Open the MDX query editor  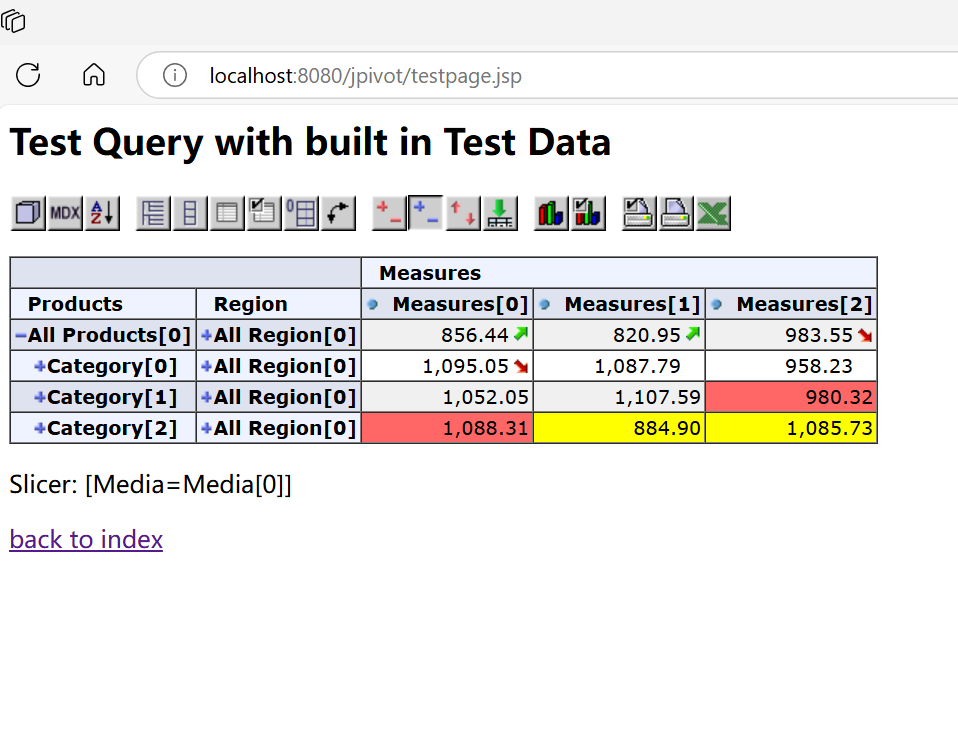[x=65, y=213]
